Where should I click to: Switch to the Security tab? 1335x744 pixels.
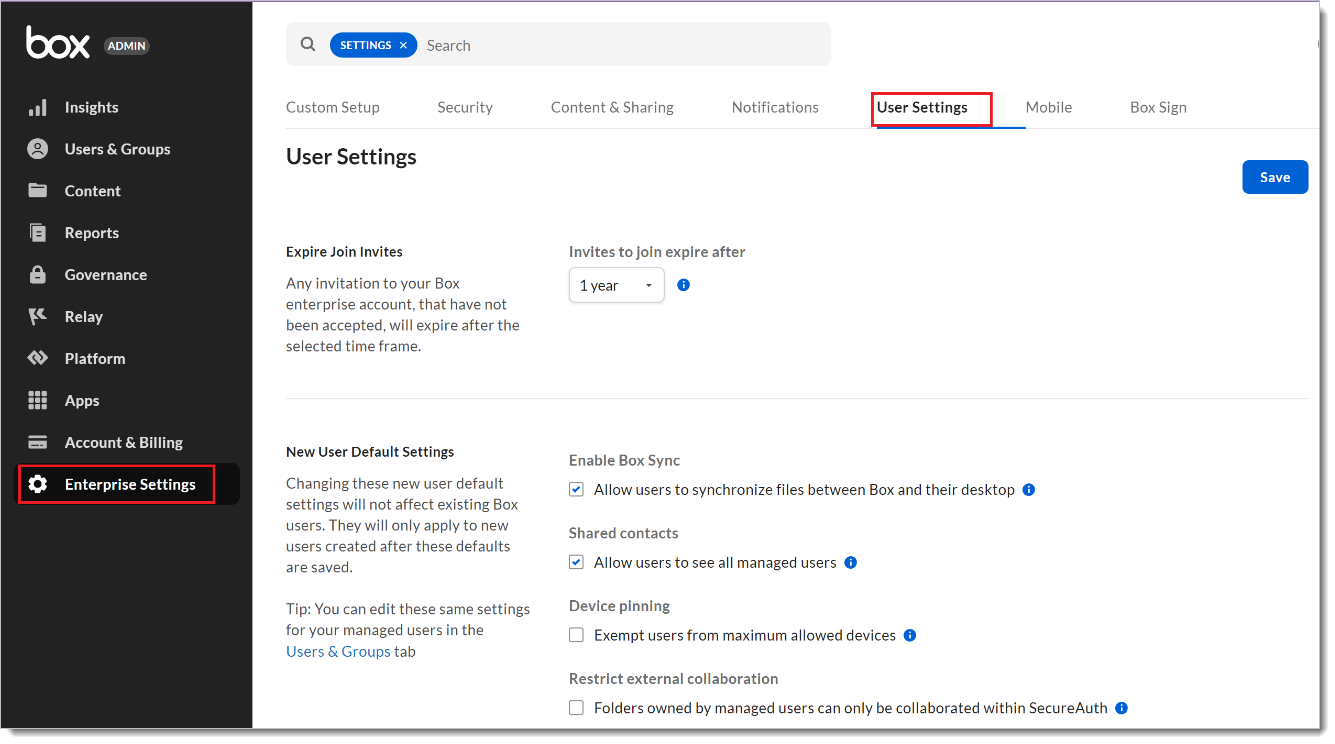[x=465, y=107]
